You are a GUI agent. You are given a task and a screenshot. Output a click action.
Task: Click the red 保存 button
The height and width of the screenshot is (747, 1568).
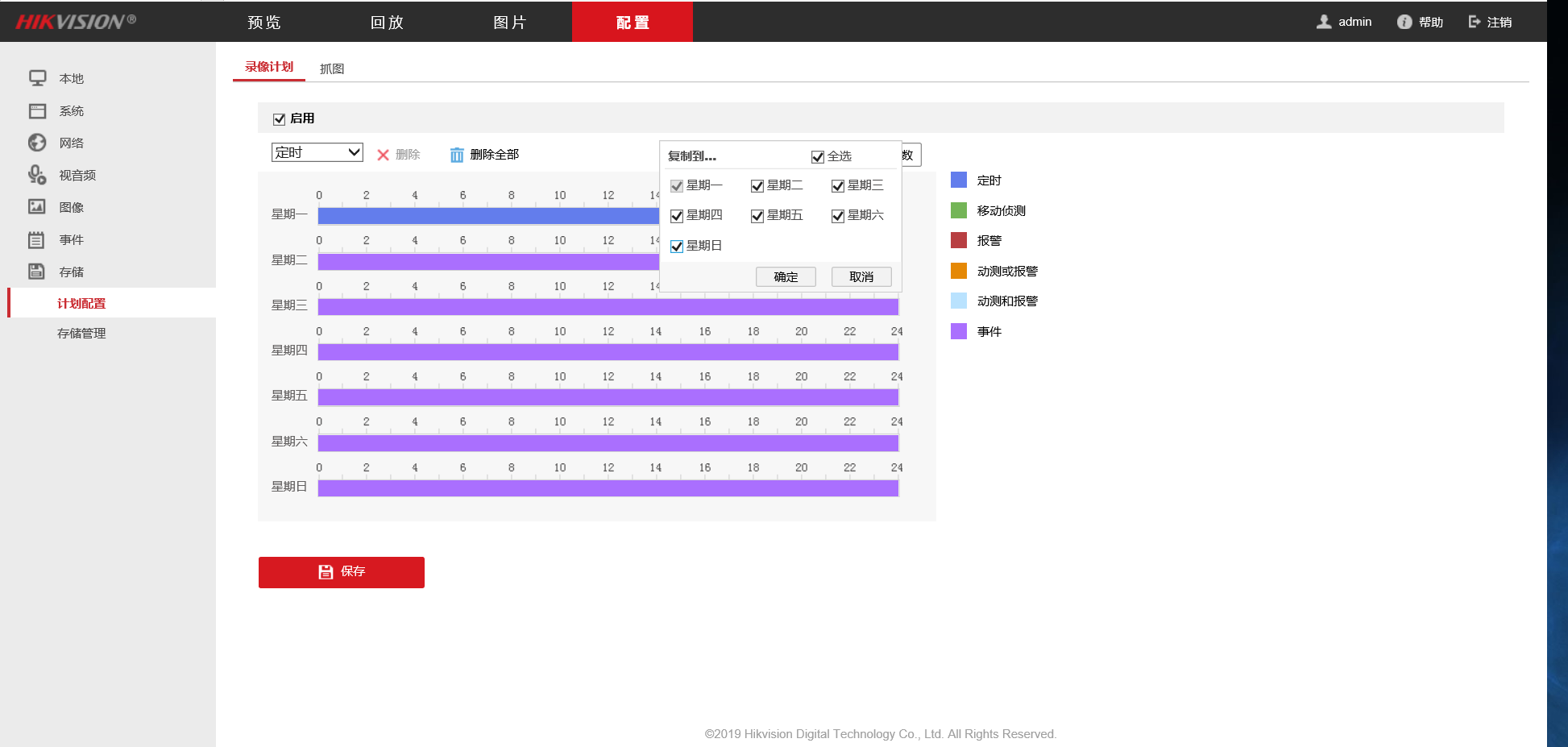tap(342, 572)
